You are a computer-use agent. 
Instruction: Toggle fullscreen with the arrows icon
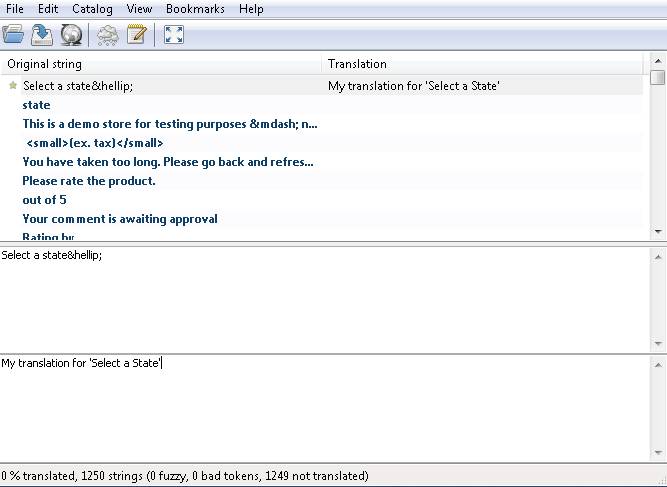[x=174, y=34]
